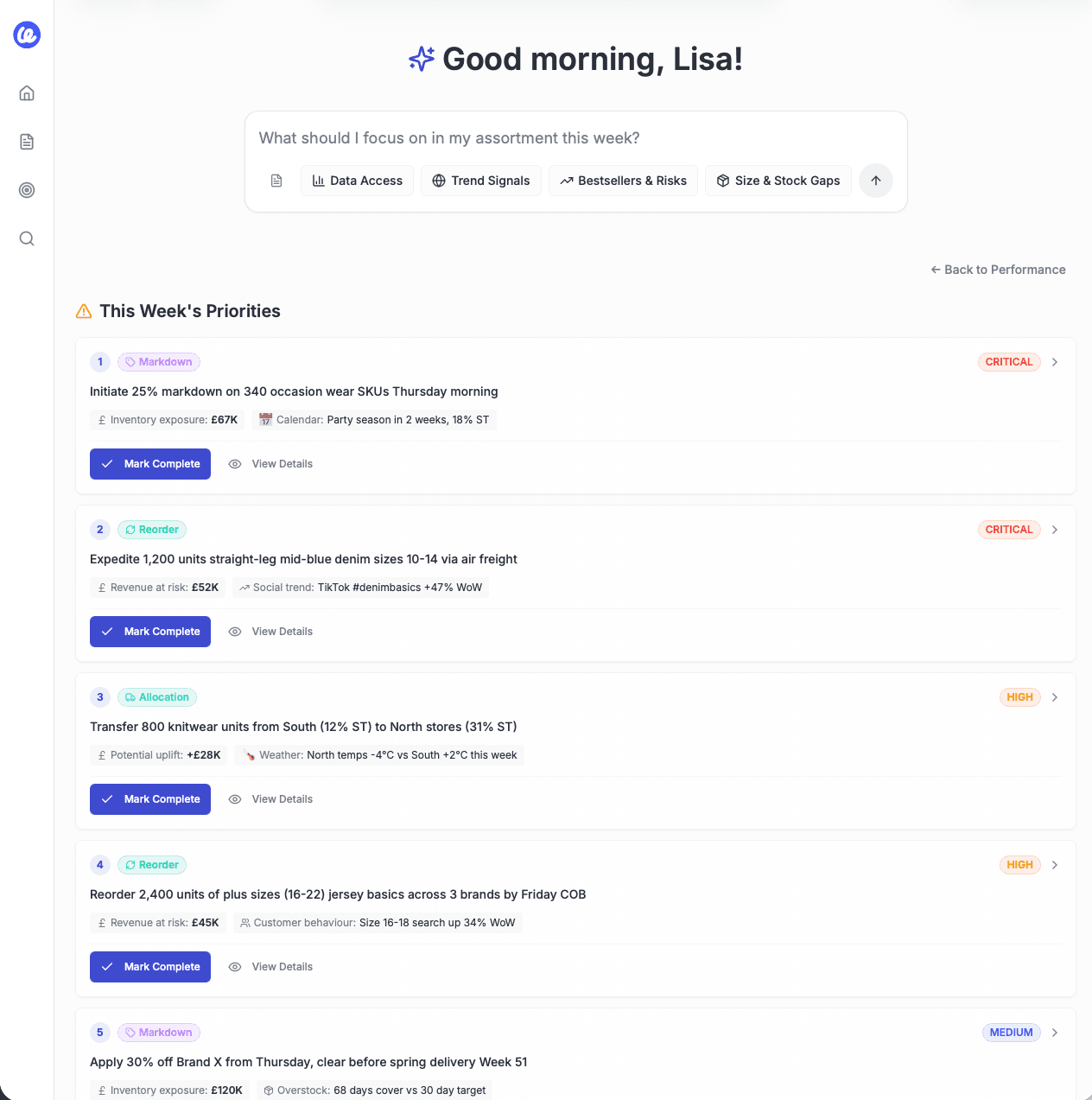This screenshot has height=1100, width=1092.
Task: Mark the markdown priority 1 as complete
Action: coord(149,464)
